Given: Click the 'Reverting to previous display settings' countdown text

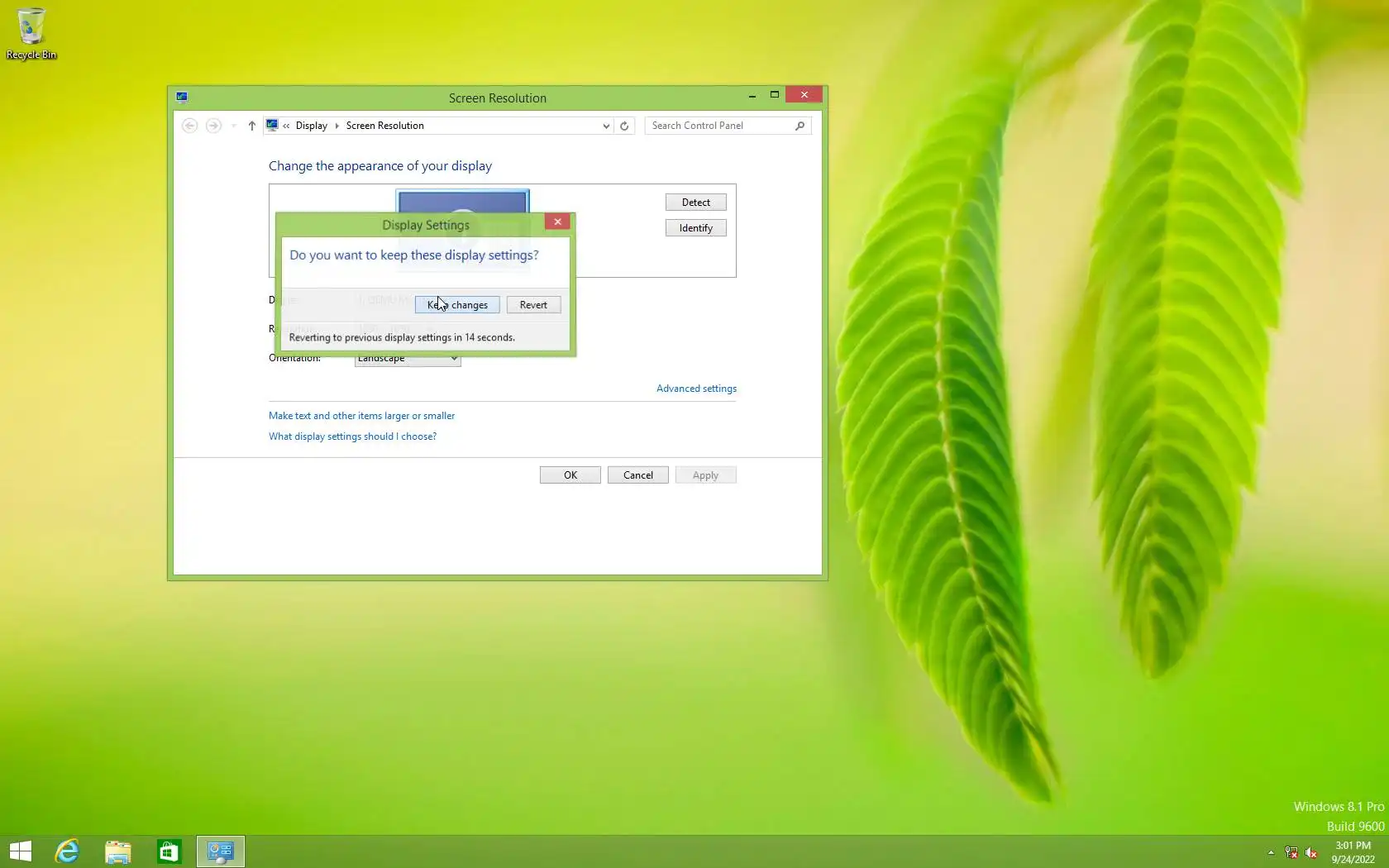Looking at the screenshot, I should point(402,337).
